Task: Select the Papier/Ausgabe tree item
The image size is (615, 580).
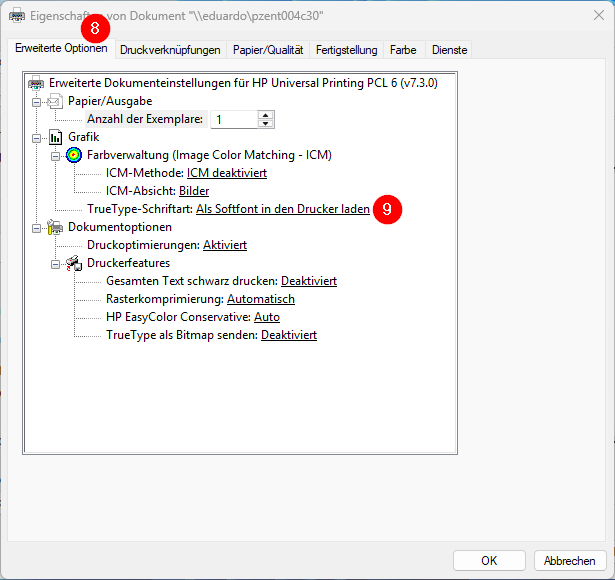Action: click(x=110, y=101)
